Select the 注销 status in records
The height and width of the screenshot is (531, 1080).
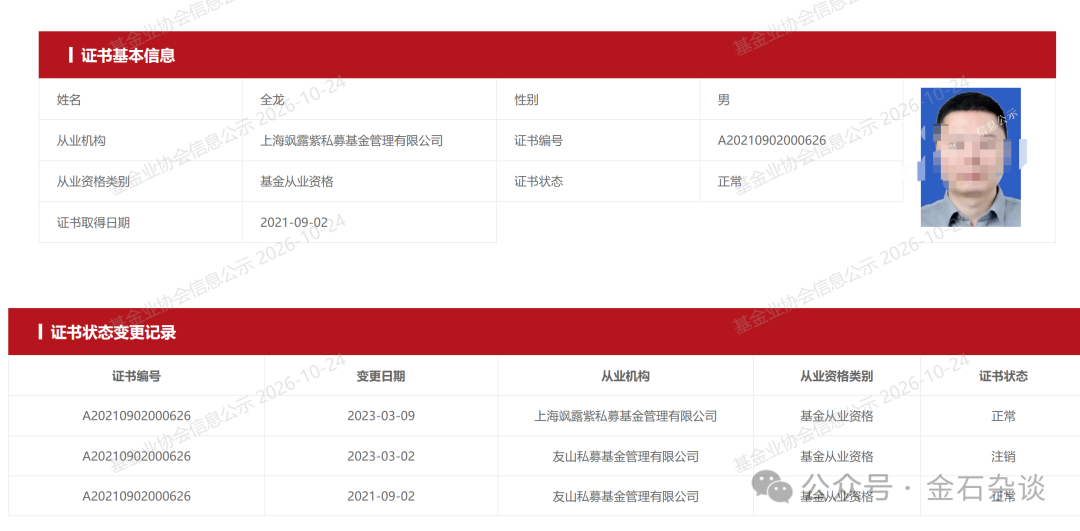pos(1004,456)
